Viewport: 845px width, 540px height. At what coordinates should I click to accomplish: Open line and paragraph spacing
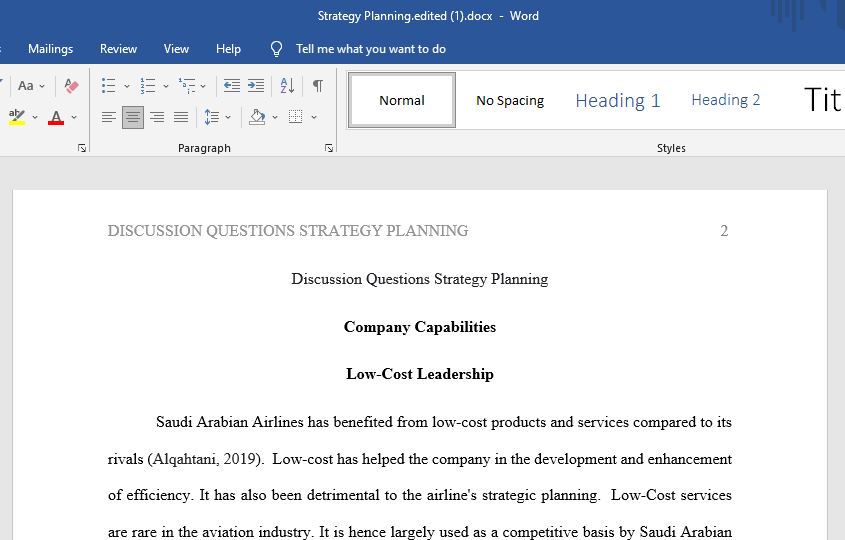[x=211, y=117]
